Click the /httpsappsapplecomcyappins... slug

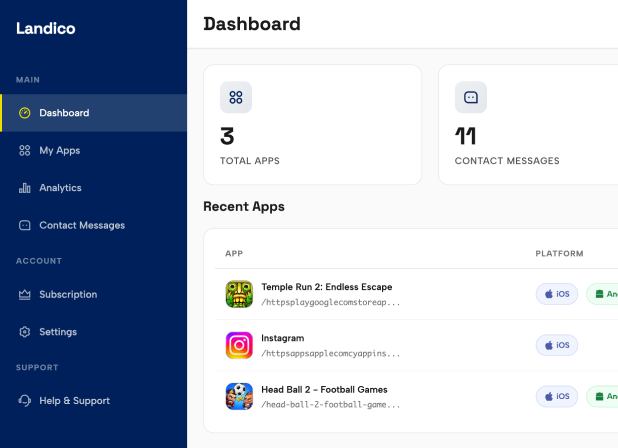click(x=330, y=353)
